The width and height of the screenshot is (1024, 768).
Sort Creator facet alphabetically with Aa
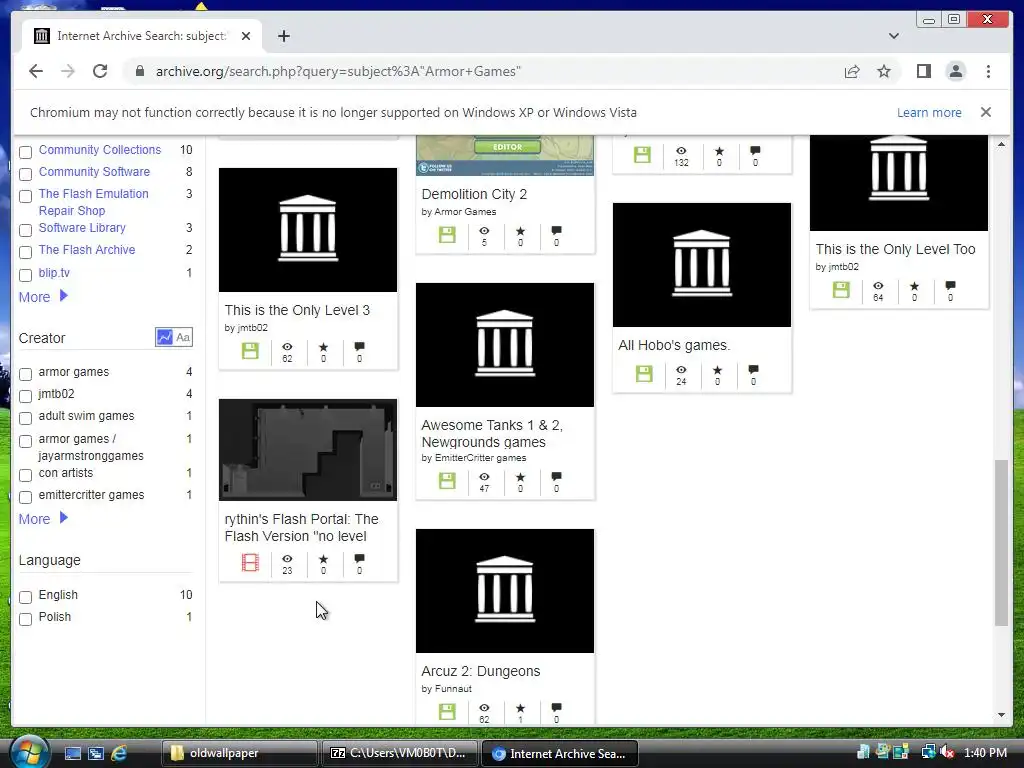pyautogui.click(x=184, y=337)
